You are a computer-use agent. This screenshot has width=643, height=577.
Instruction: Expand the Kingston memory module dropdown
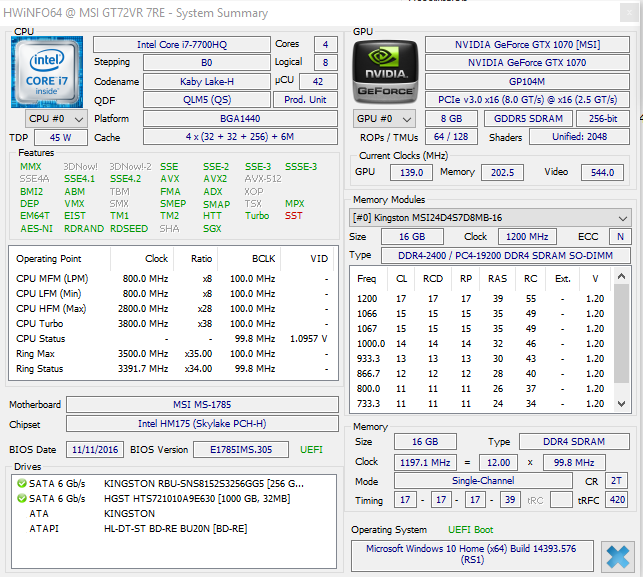coord(490,218)
